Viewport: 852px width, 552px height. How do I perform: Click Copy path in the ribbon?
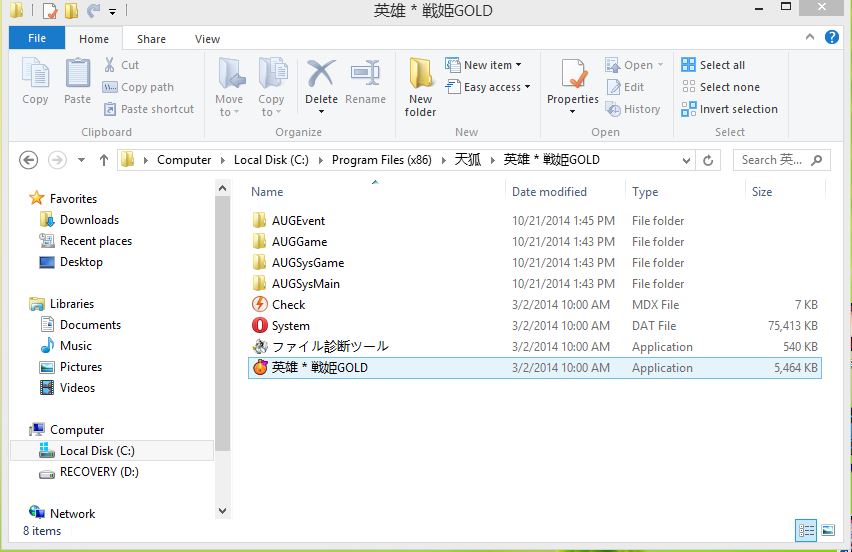[138, 87]
